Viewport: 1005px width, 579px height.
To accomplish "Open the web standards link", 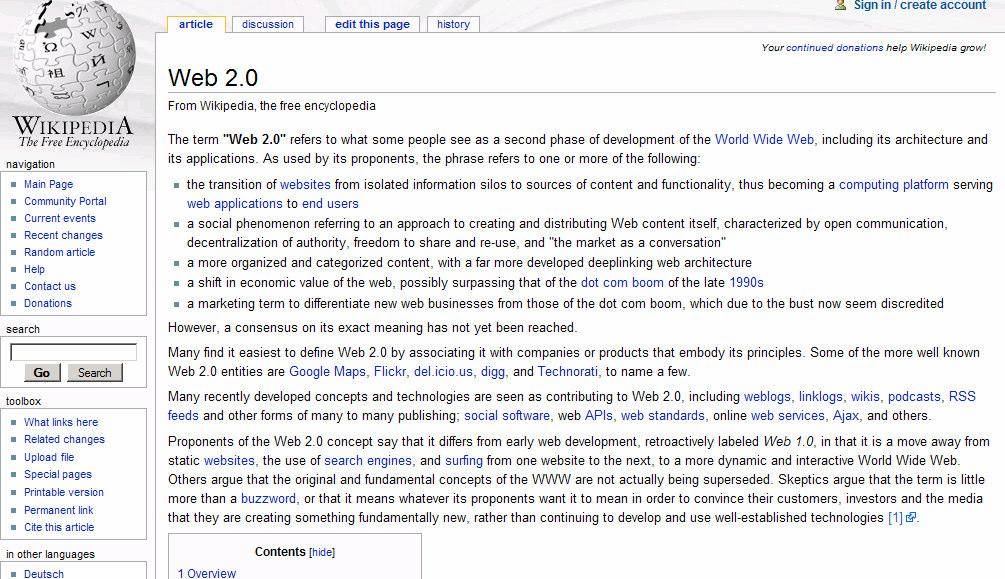I will (x=663, y=415).
